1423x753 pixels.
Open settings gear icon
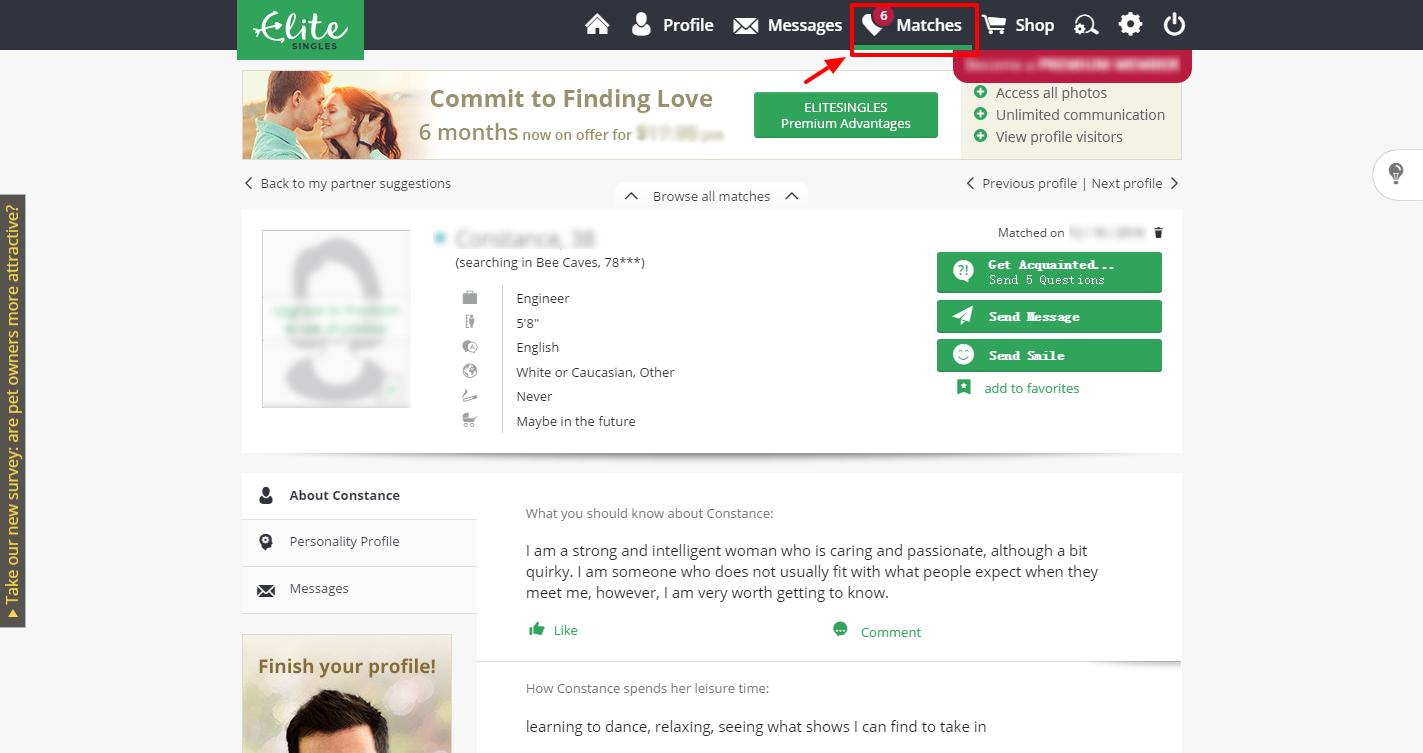tap(1130, 25)
